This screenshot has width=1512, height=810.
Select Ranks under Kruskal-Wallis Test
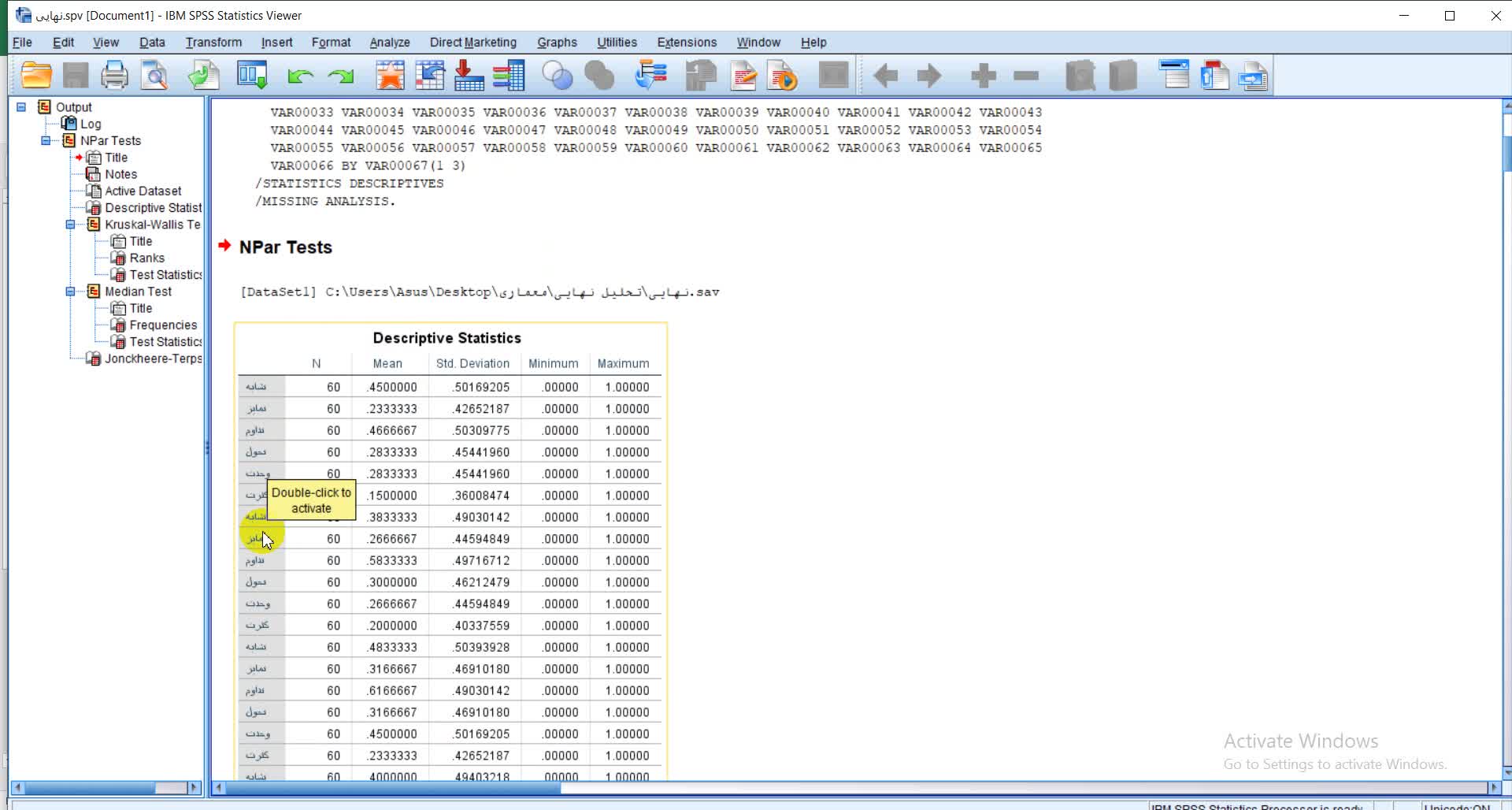coord(146,258)
